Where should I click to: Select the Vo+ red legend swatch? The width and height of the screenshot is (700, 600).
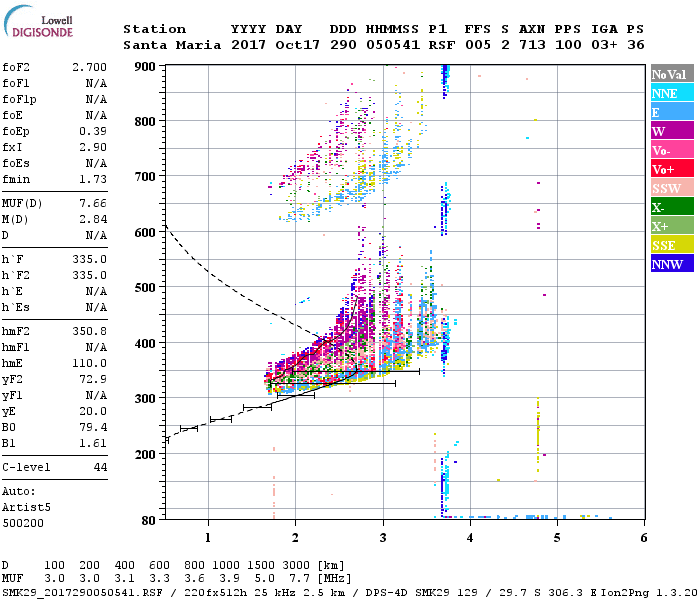(672, 169)
